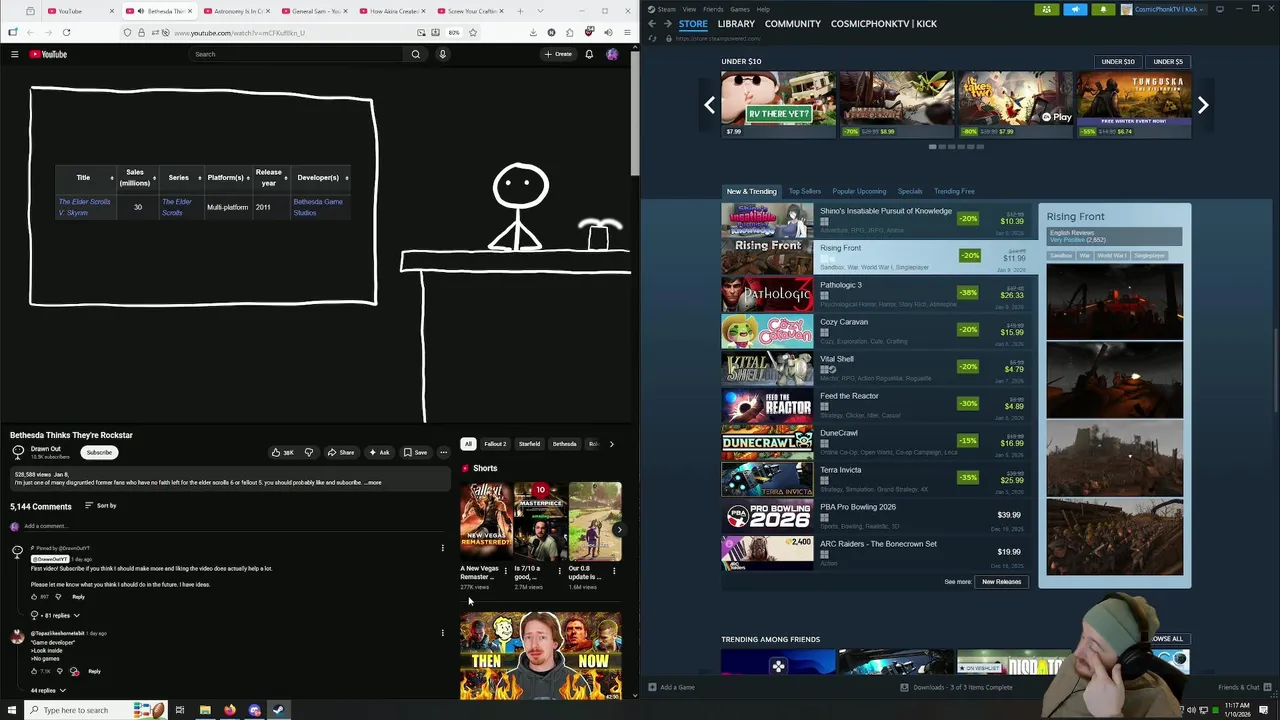1280x720 pixels.
Task: Open the YouTube account avatar menu
Action: 612,54
